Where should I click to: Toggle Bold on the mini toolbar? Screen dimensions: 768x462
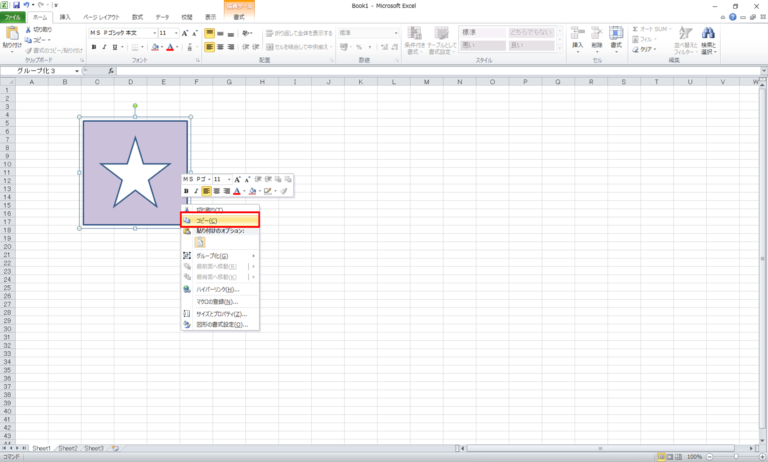tap(186, 191)
